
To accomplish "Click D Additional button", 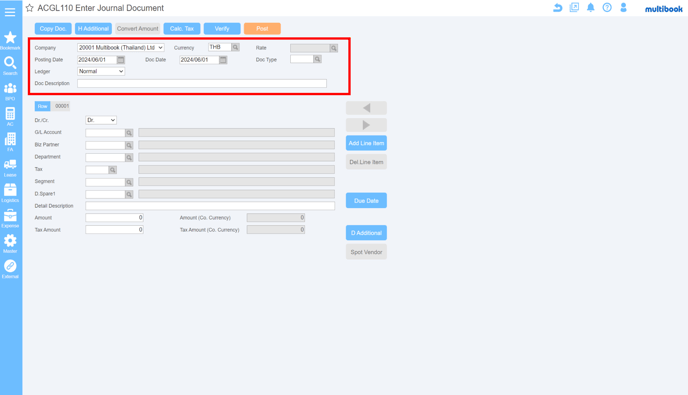I will point(366,233).
